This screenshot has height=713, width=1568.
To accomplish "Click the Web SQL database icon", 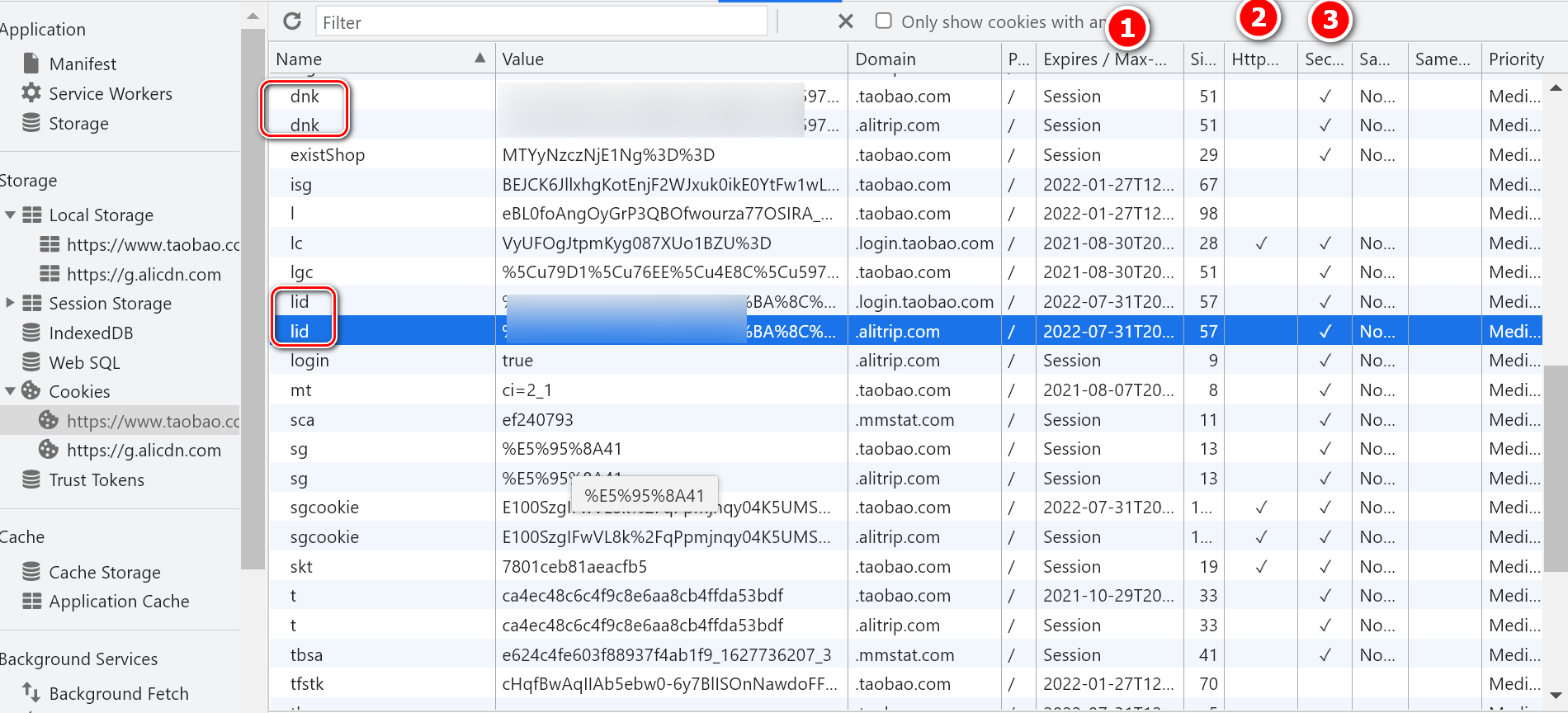I will (x=31, y=361).
